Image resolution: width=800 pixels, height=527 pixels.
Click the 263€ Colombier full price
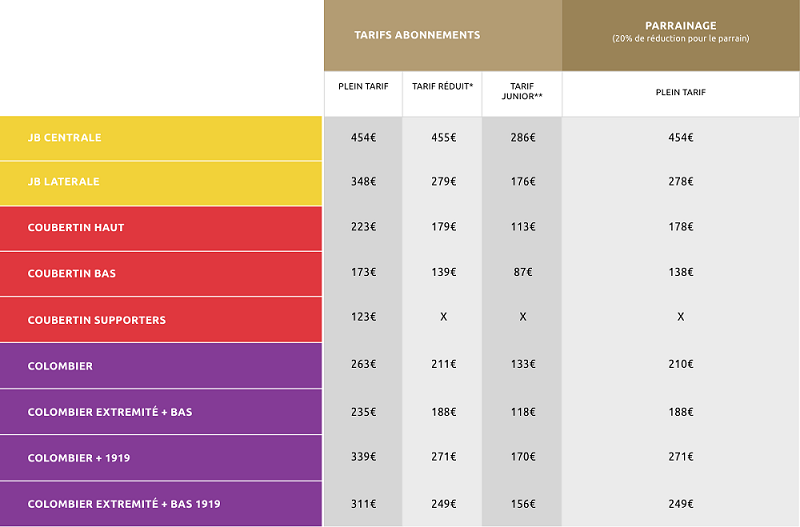click(x=363, y=365)
